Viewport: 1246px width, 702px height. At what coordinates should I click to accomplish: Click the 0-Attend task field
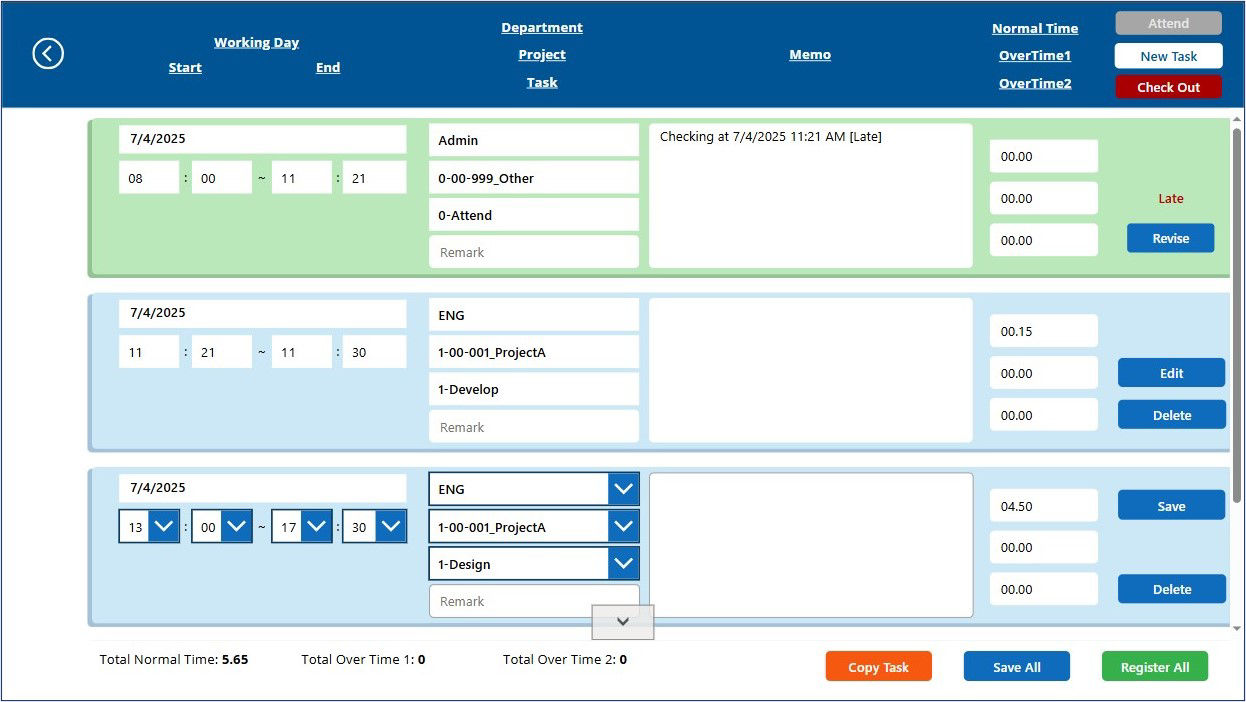click(x=534, y=215)
